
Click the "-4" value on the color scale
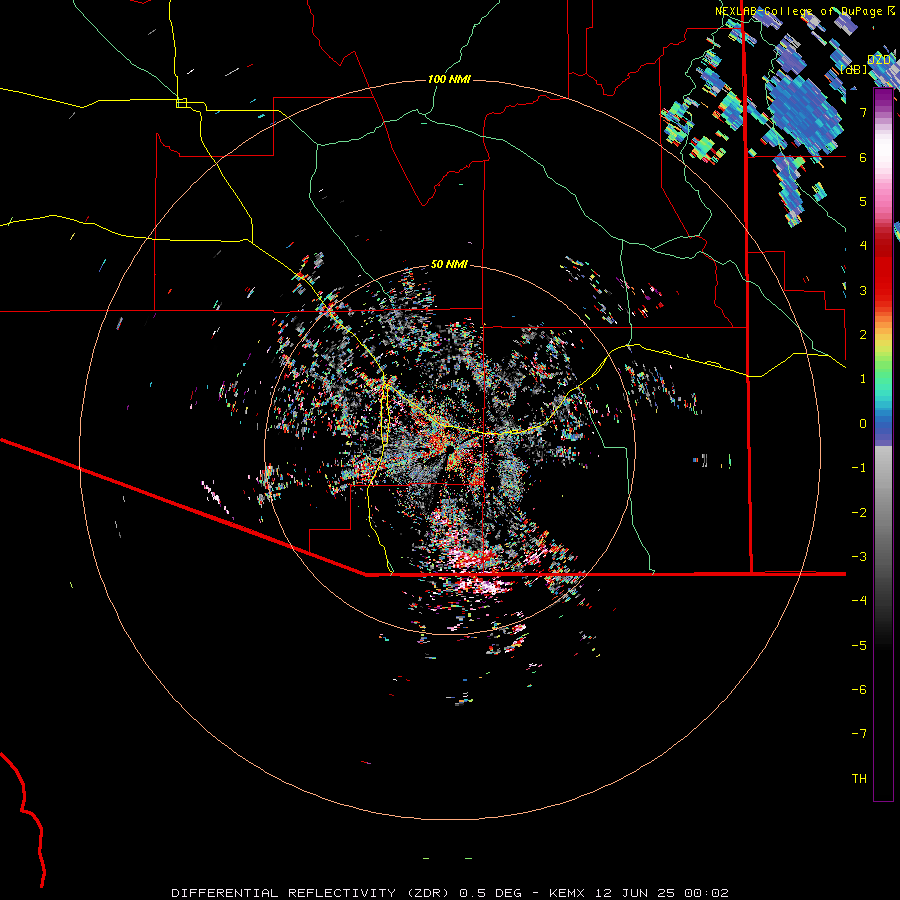click(x=859, y=601)
